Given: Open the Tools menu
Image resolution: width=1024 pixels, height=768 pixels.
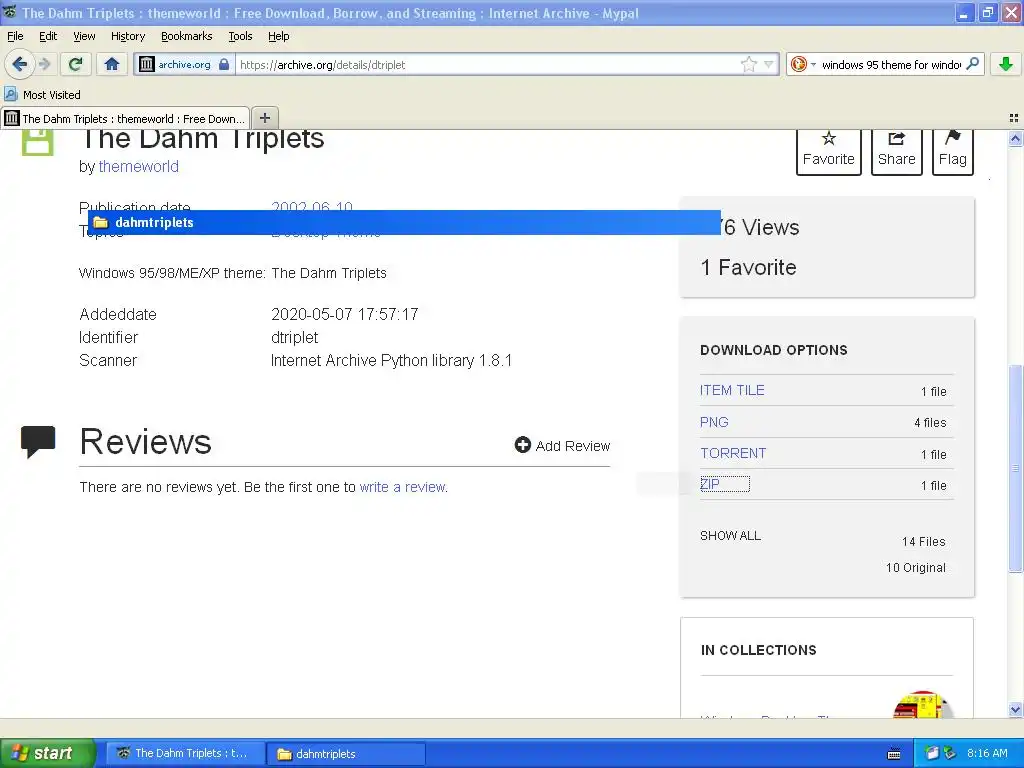Looking at the screenshot, I should [240, 36].
